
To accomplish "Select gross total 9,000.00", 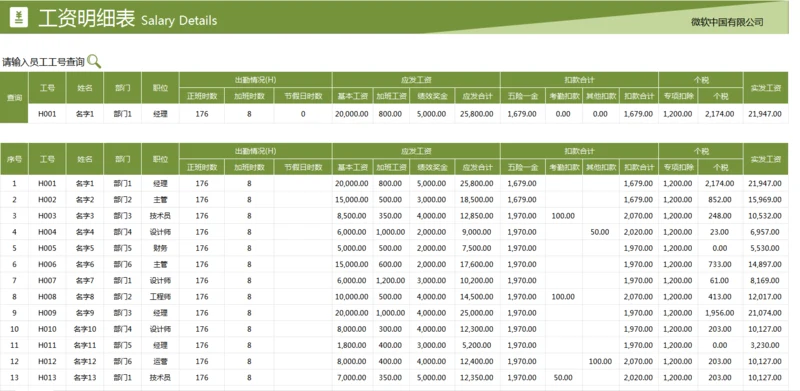I will (x=477, y=232).
